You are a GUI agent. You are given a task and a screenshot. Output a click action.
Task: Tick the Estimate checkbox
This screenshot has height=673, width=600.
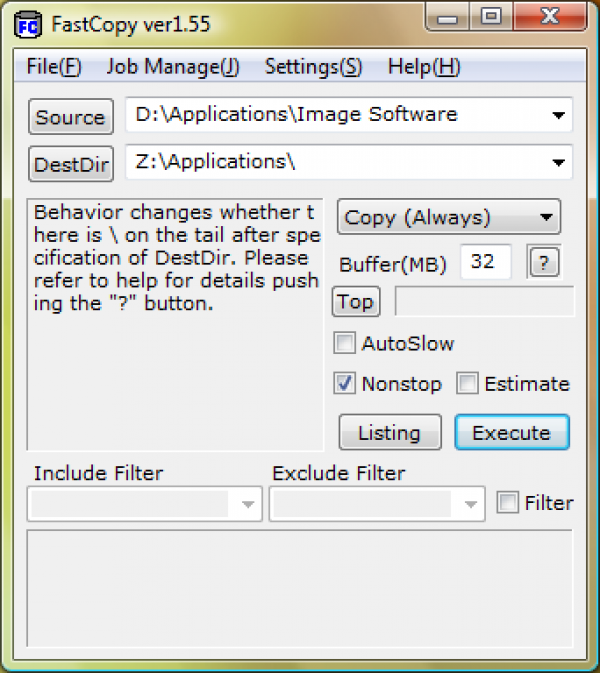[x=468, y=383]
